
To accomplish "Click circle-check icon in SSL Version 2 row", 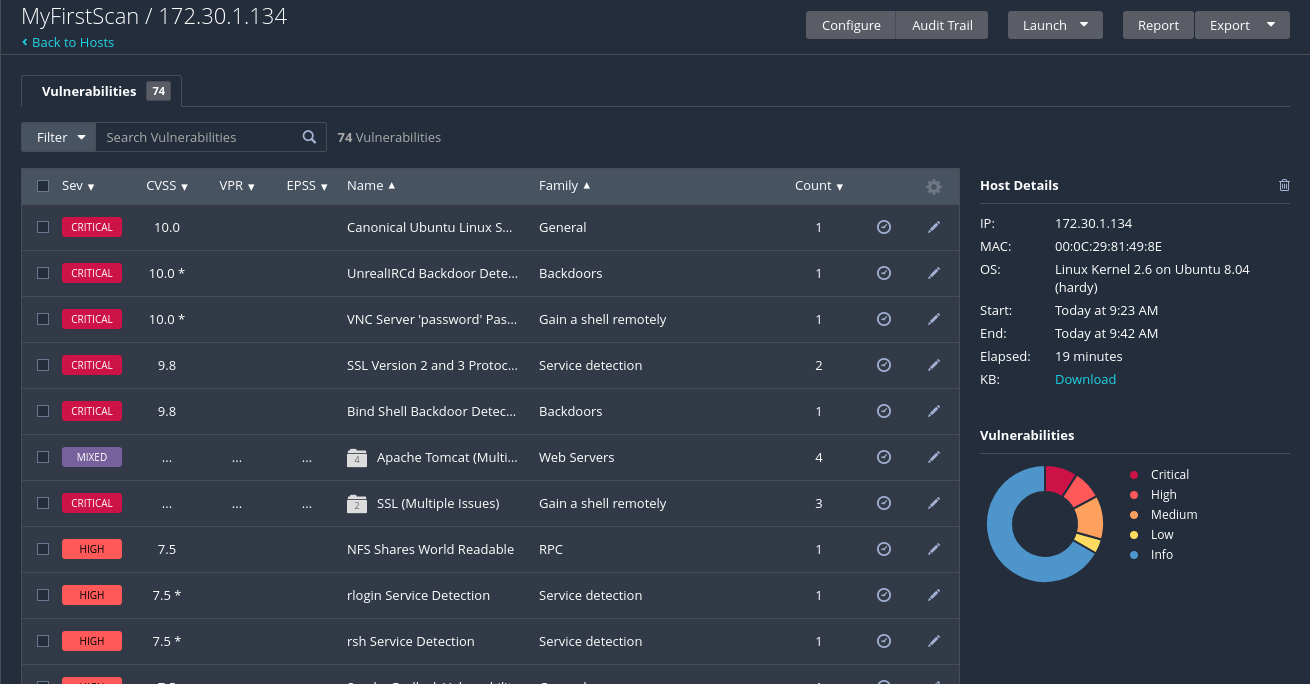I will 884,365.
